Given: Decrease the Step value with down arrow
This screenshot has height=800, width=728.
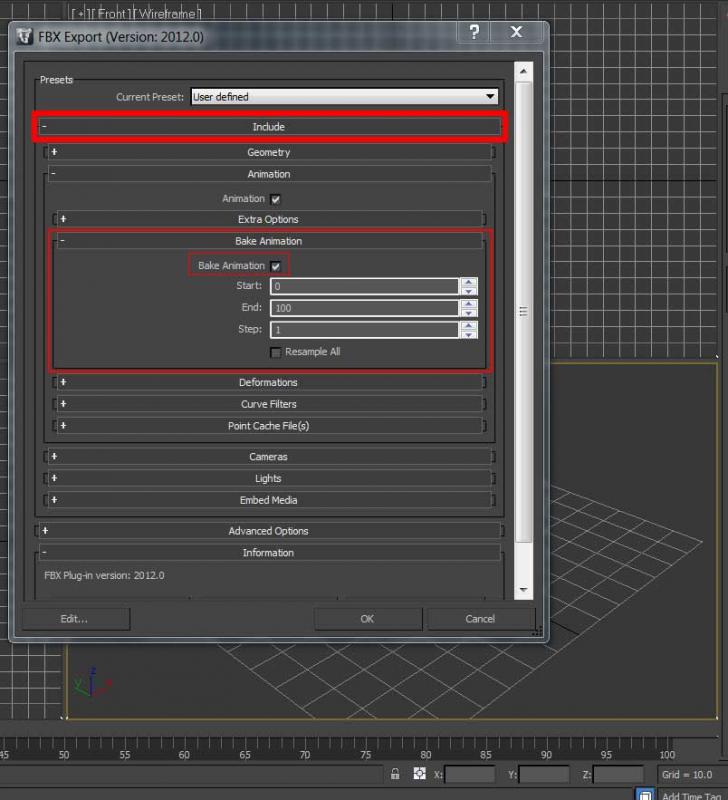Looking at the screenshot, I should (x=468, y=335).
